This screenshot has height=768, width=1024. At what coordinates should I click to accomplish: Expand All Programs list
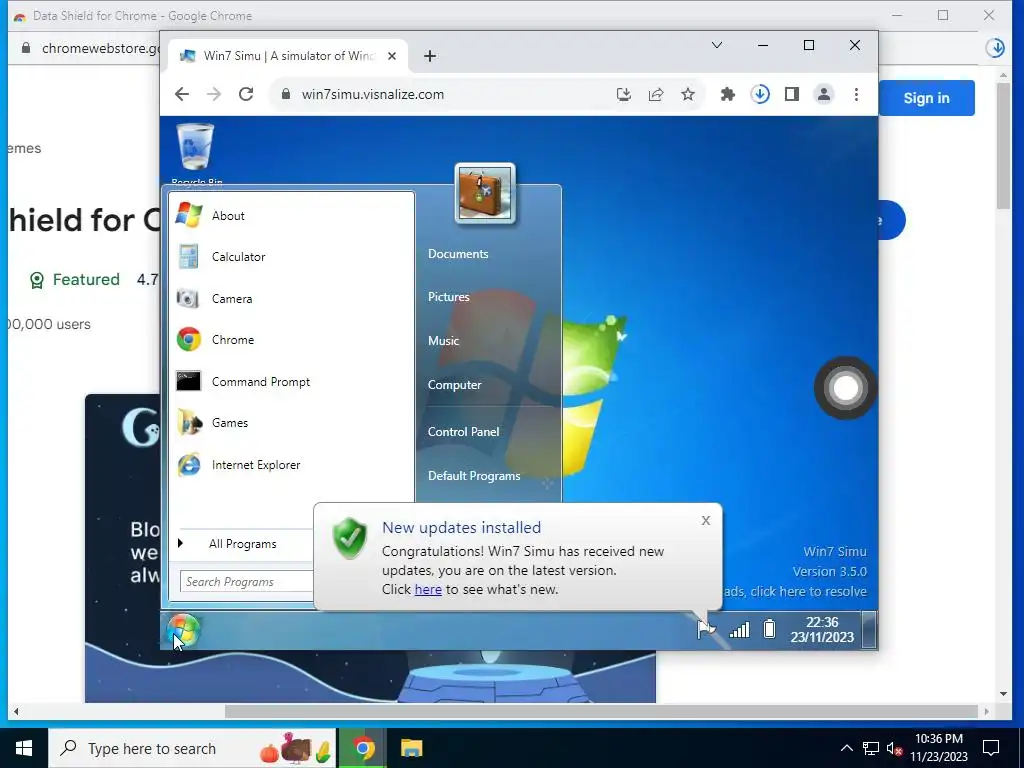tap(242, 543)
